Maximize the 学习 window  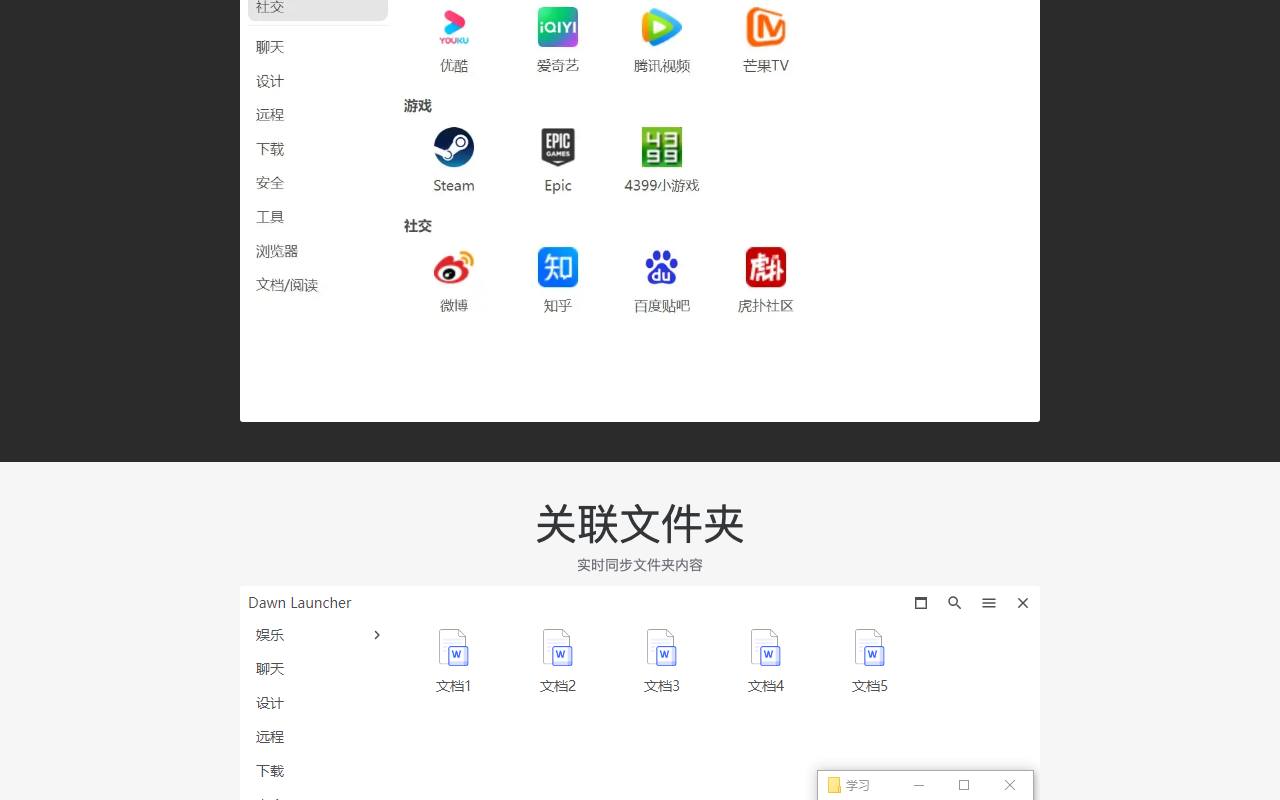[964, 786]
